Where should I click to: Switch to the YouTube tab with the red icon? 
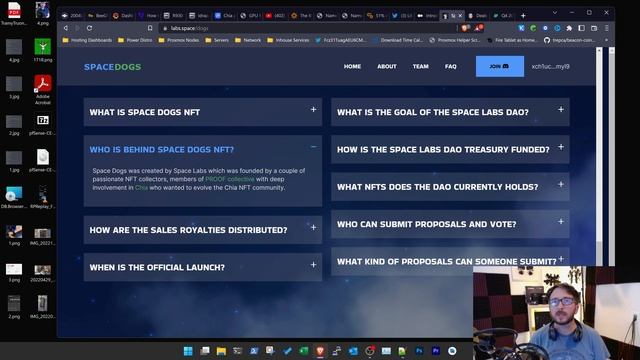click(275, 16)
